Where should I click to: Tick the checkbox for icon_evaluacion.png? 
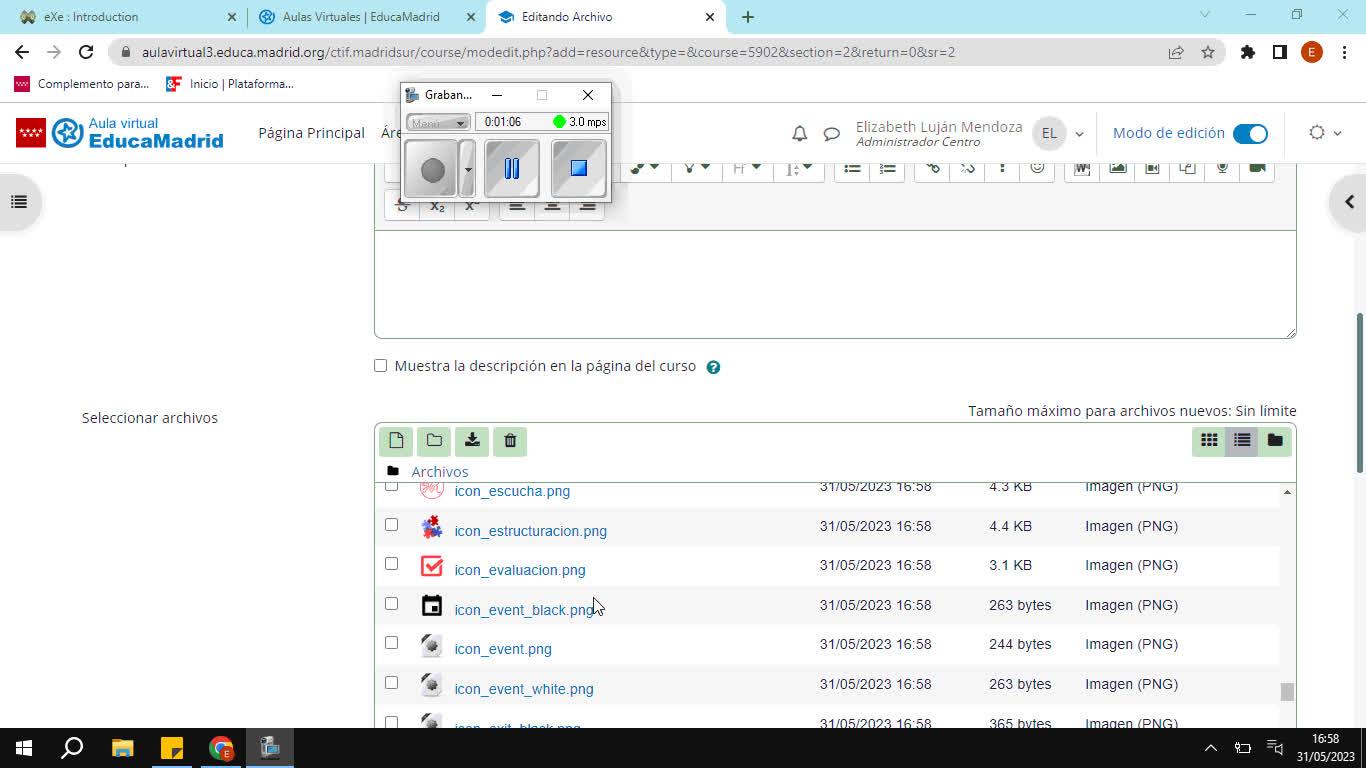point(391,564)
